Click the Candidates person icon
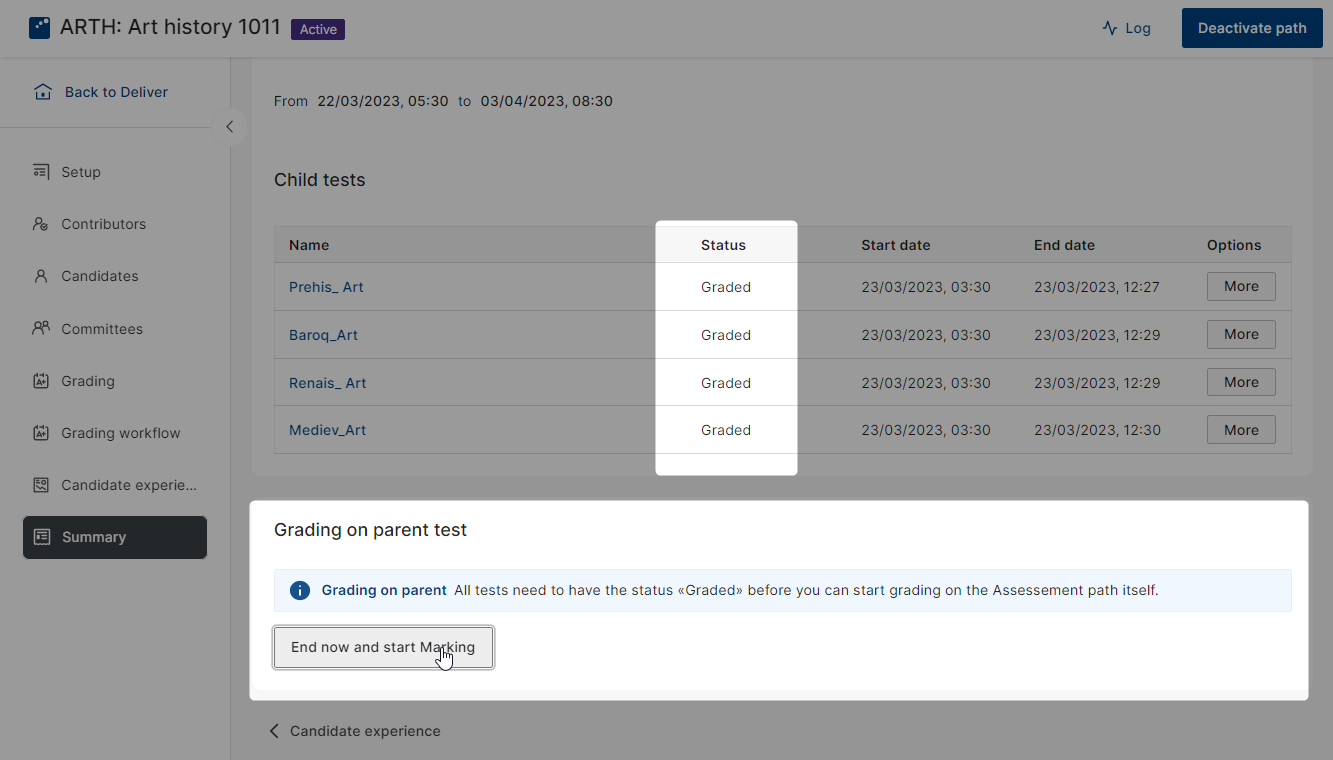This screenshot has height=760, width=1333. point(41,276)
